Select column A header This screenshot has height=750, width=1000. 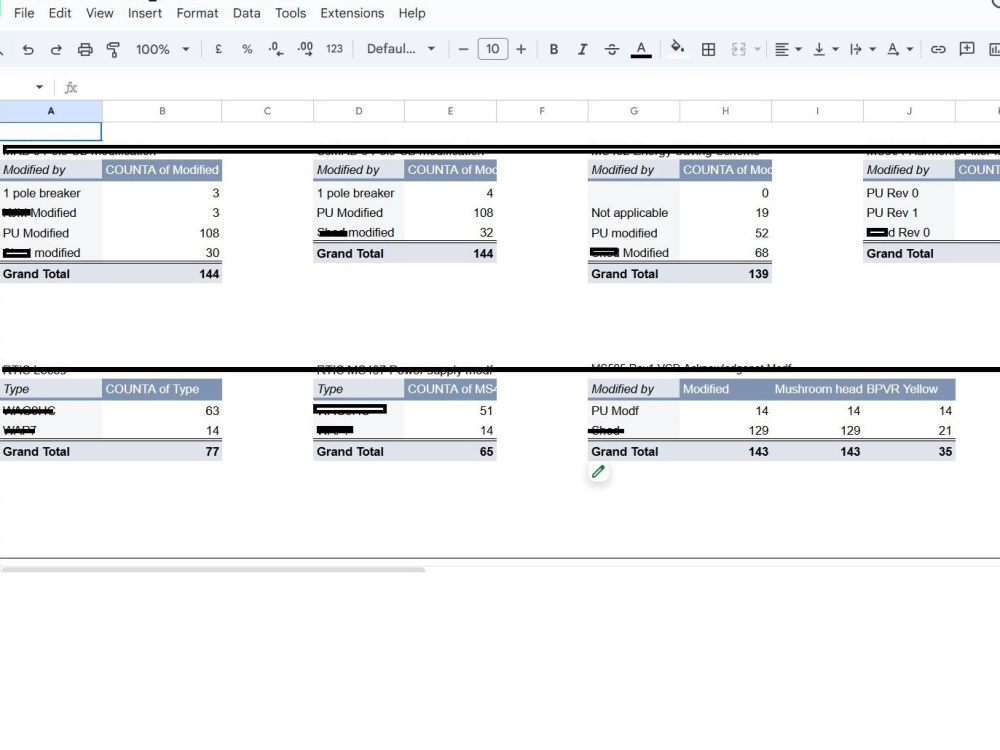(51, 111)
